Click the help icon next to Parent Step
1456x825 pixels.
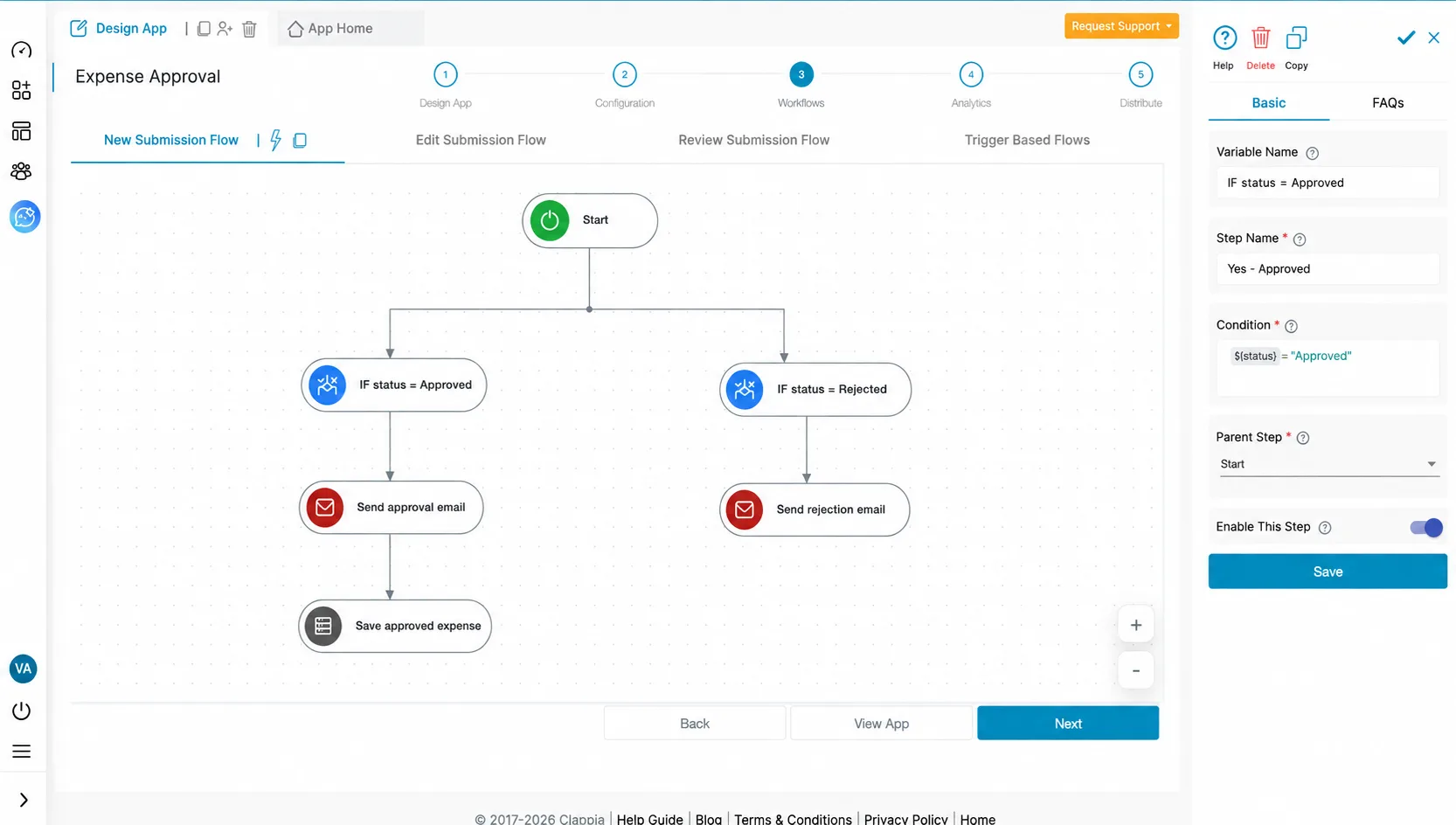[x=1303, y=438]
